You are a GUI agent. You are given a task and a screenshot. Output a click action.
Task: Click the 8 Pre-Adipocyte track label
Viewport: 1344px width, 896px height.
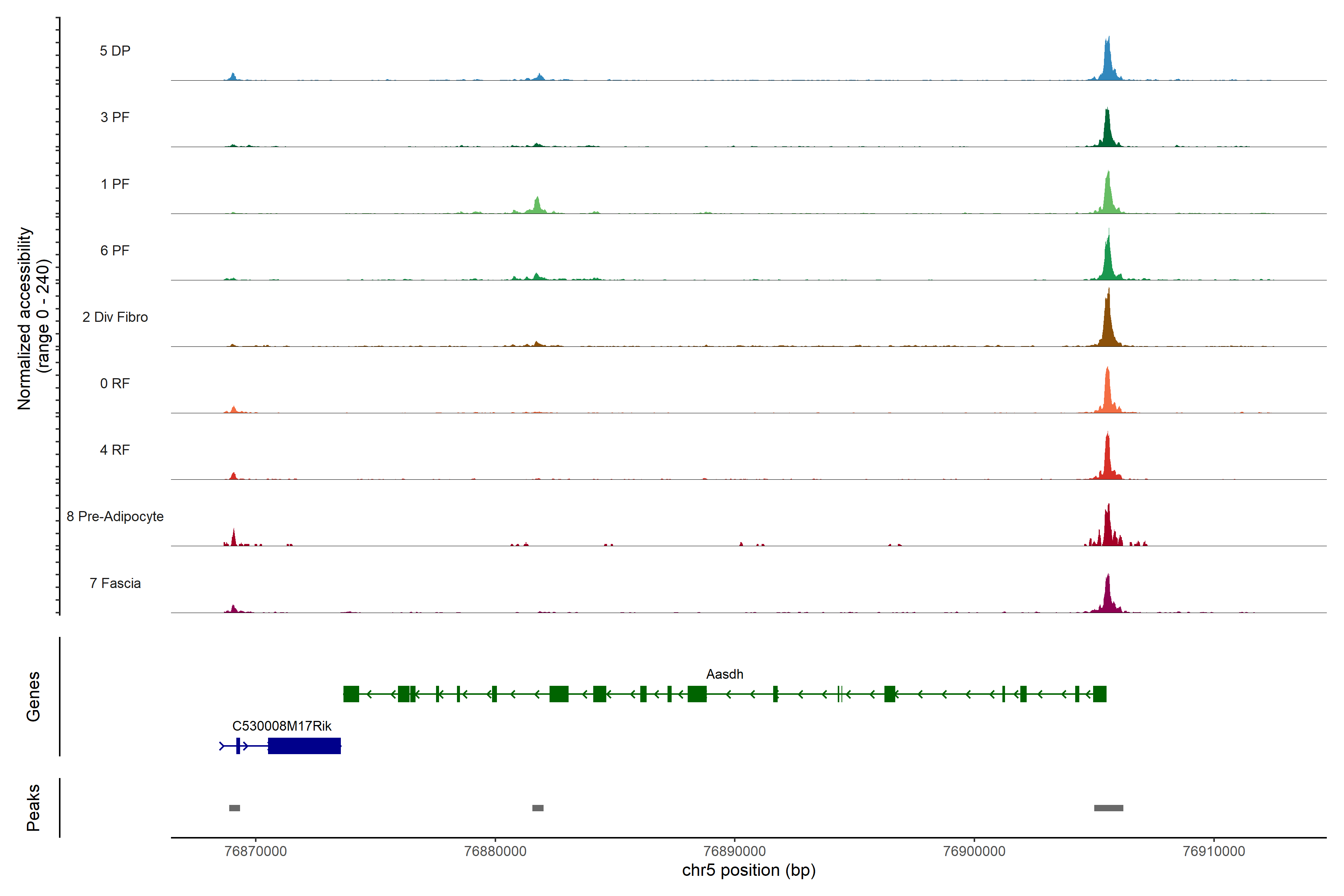tap(115, 517)
